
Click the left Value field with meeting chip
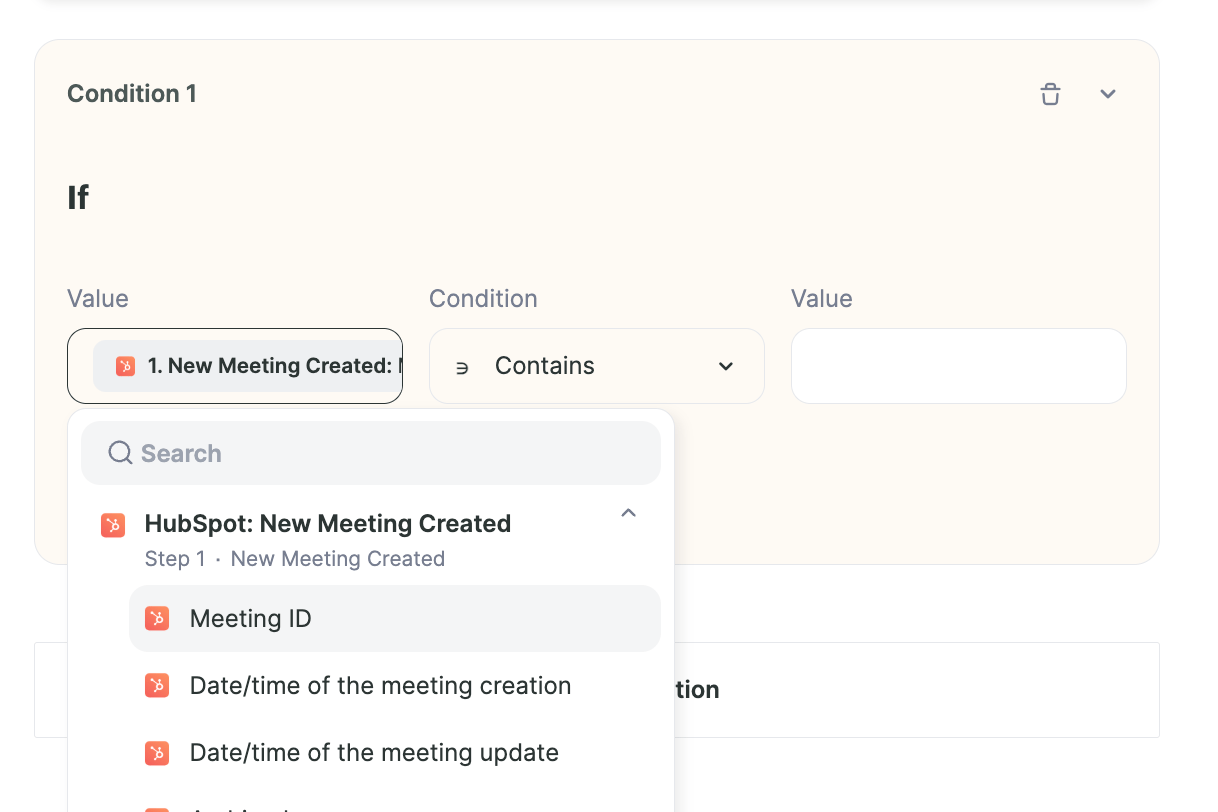[235, 366]
